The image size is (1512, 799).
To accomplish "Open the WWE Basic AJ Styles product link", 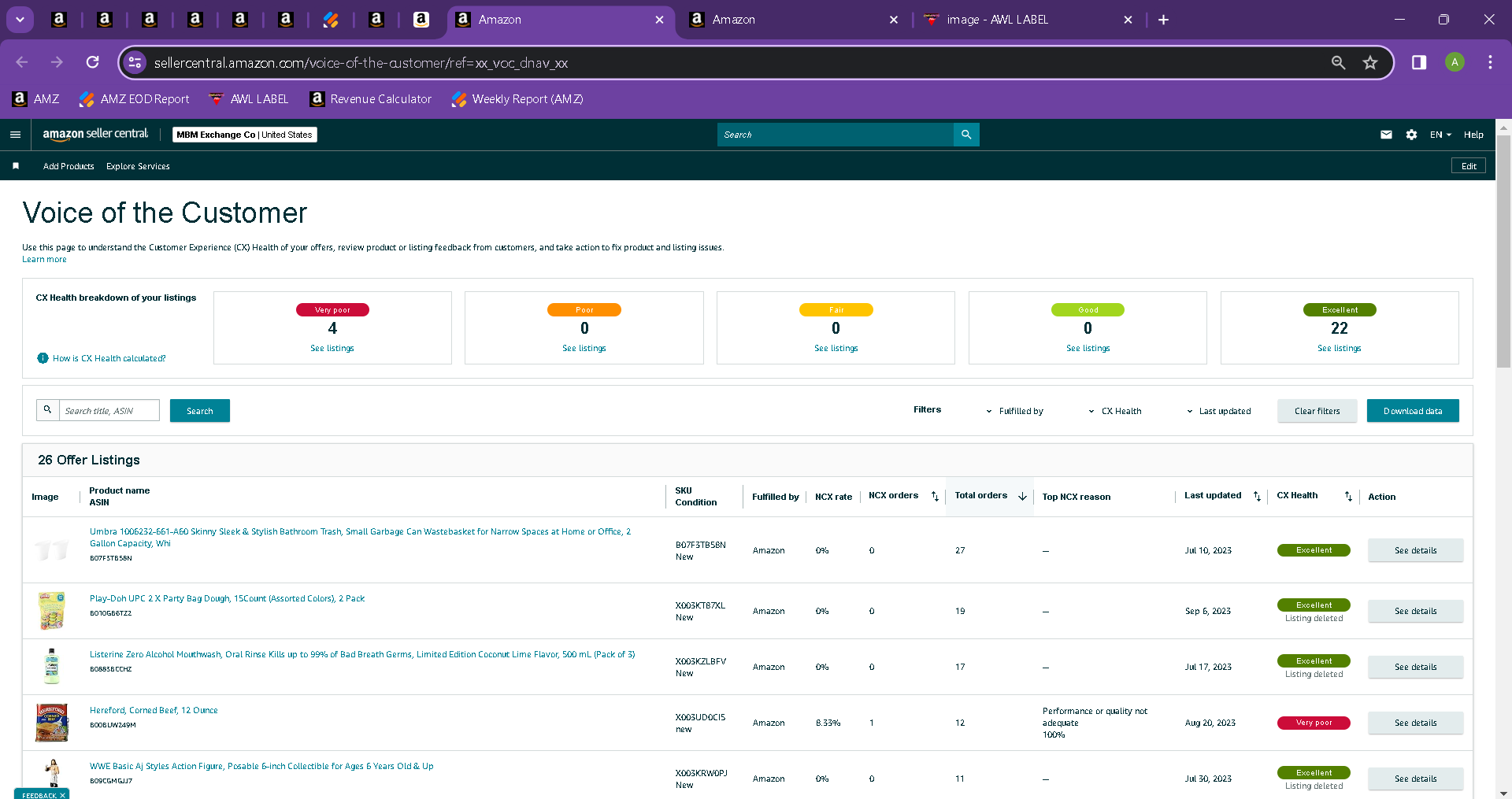I will tap(261, 766).
